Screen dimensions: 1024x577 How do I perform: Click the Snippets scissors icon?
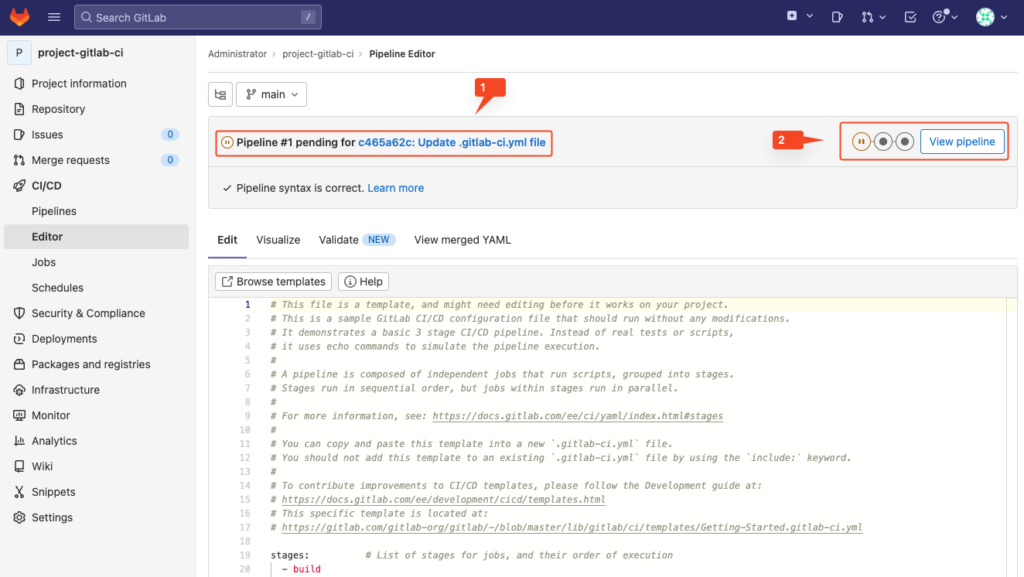pos(19,491)
